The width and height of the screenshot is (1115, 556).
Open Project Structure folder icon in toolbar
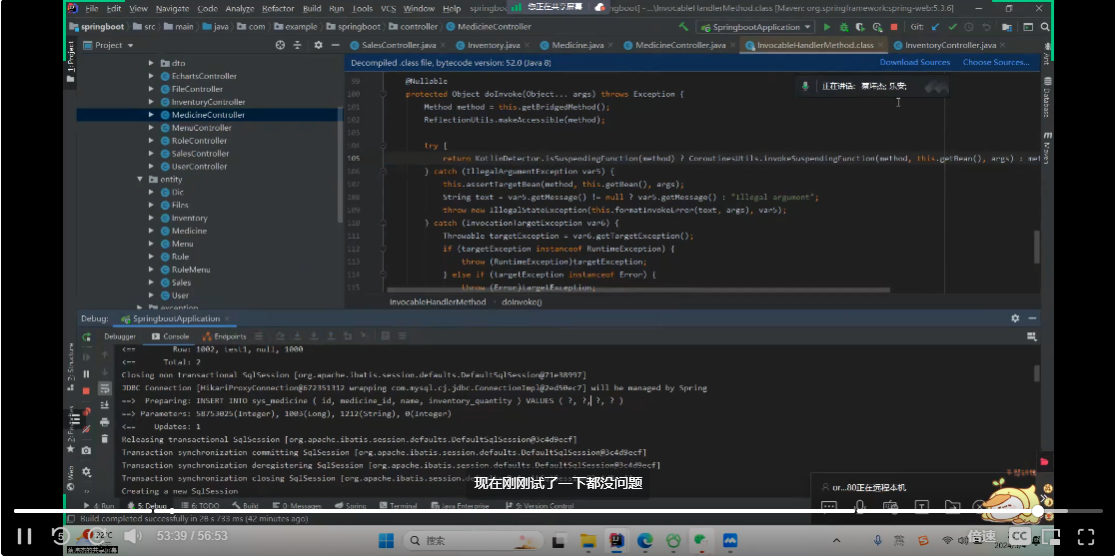1007,27
